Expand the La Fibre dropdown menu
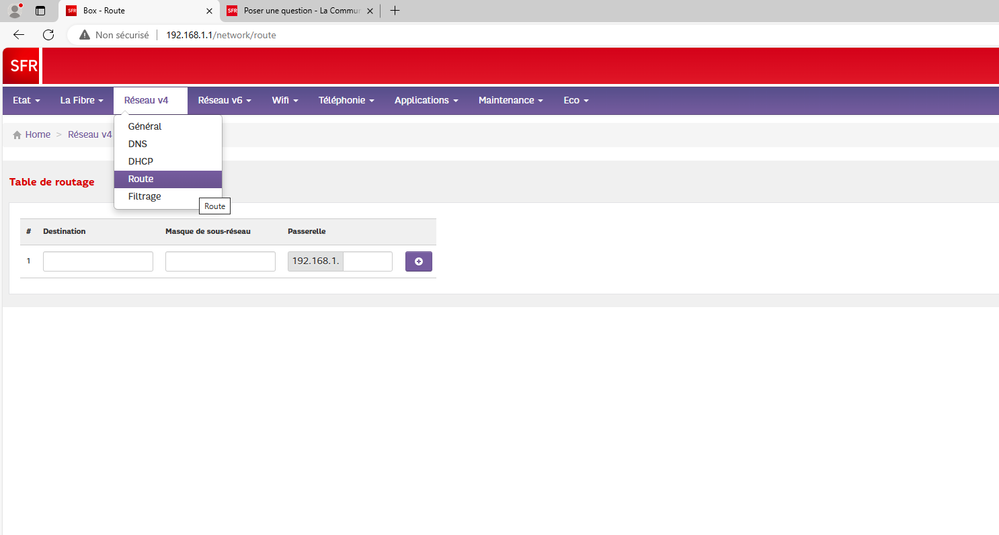999x535 pixels. (x=81, y=101)
